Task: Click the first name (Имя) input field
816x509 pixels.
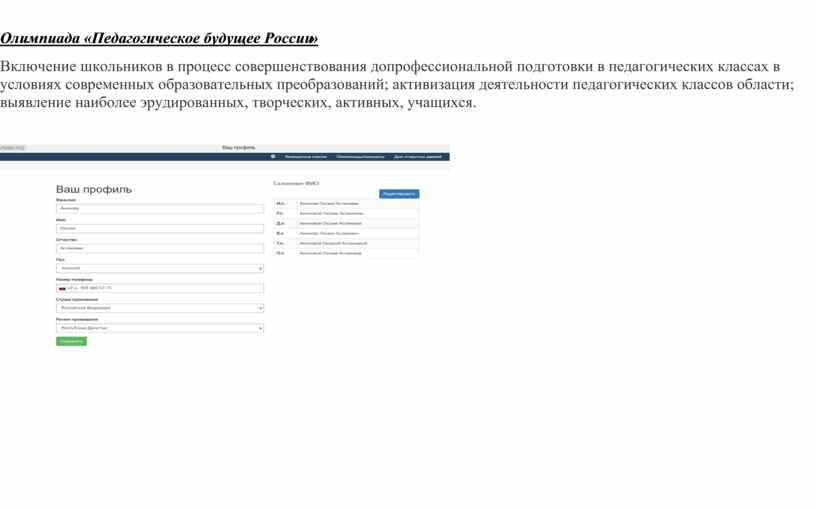Action: click(x=160, y=228)
